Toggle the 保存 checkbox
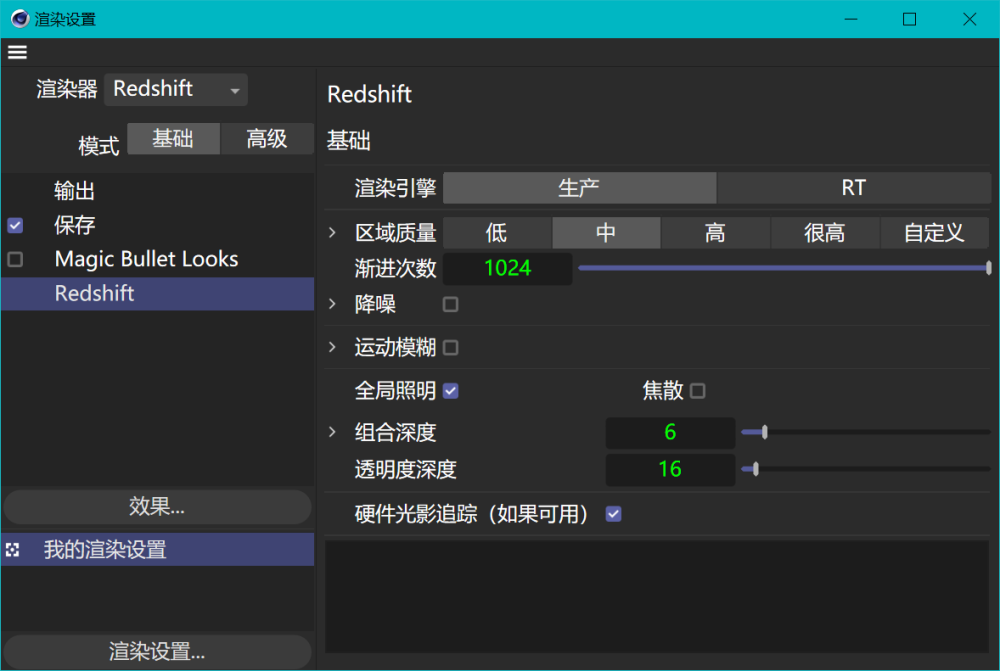This screenshot has height=671, width=1000. click(x=15, y=225)
